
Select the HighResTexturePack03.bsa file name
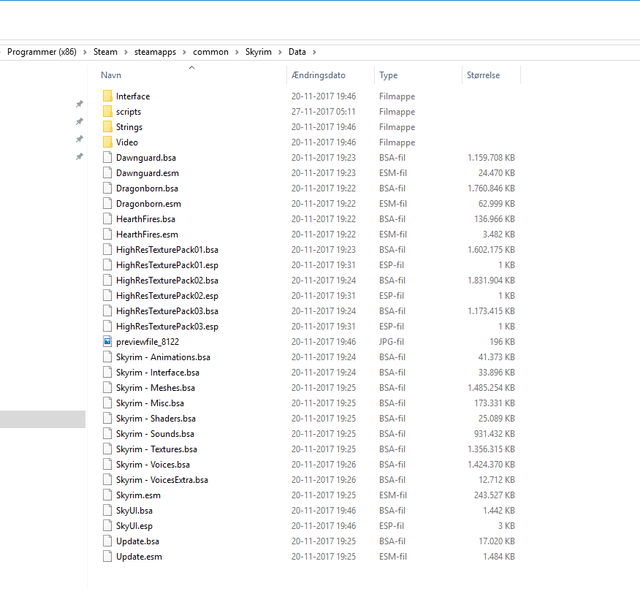click(167, 311)
